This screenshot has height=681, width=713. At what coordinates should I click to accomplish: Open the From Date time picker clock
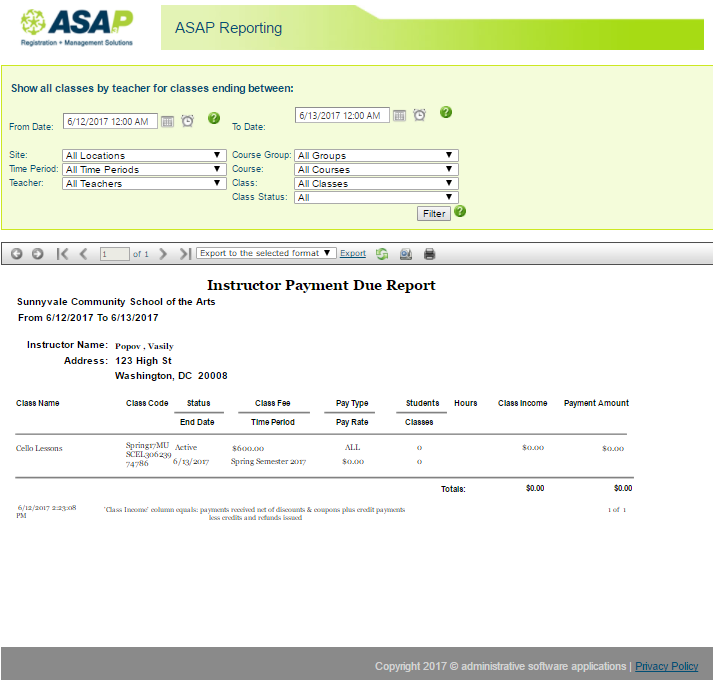coord(187,121)
